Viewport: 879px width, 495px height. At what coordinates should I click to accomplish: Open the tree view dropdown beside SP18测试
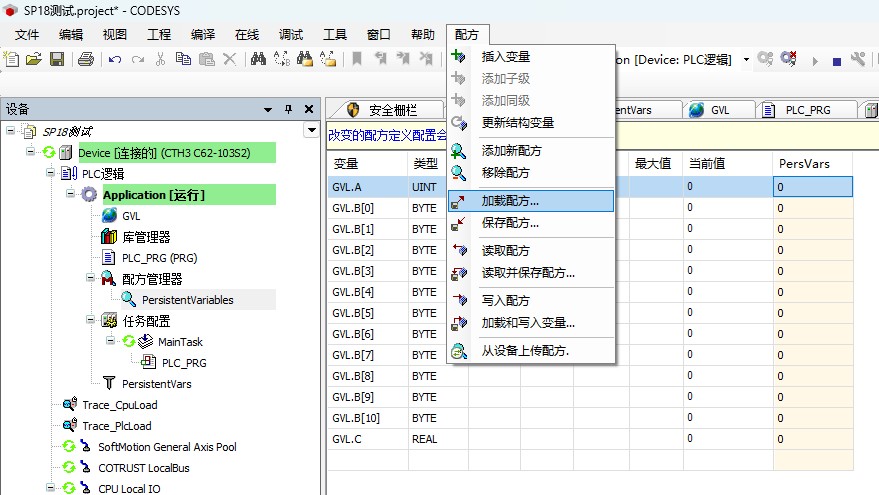click(312, 131)
